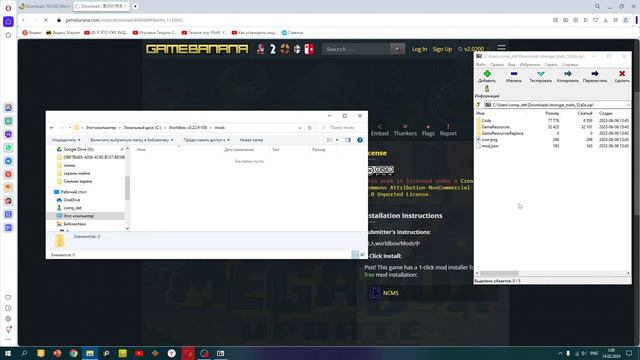Open the GameBanana search options dropdown
640x360 pixels.
click(397, 49)
